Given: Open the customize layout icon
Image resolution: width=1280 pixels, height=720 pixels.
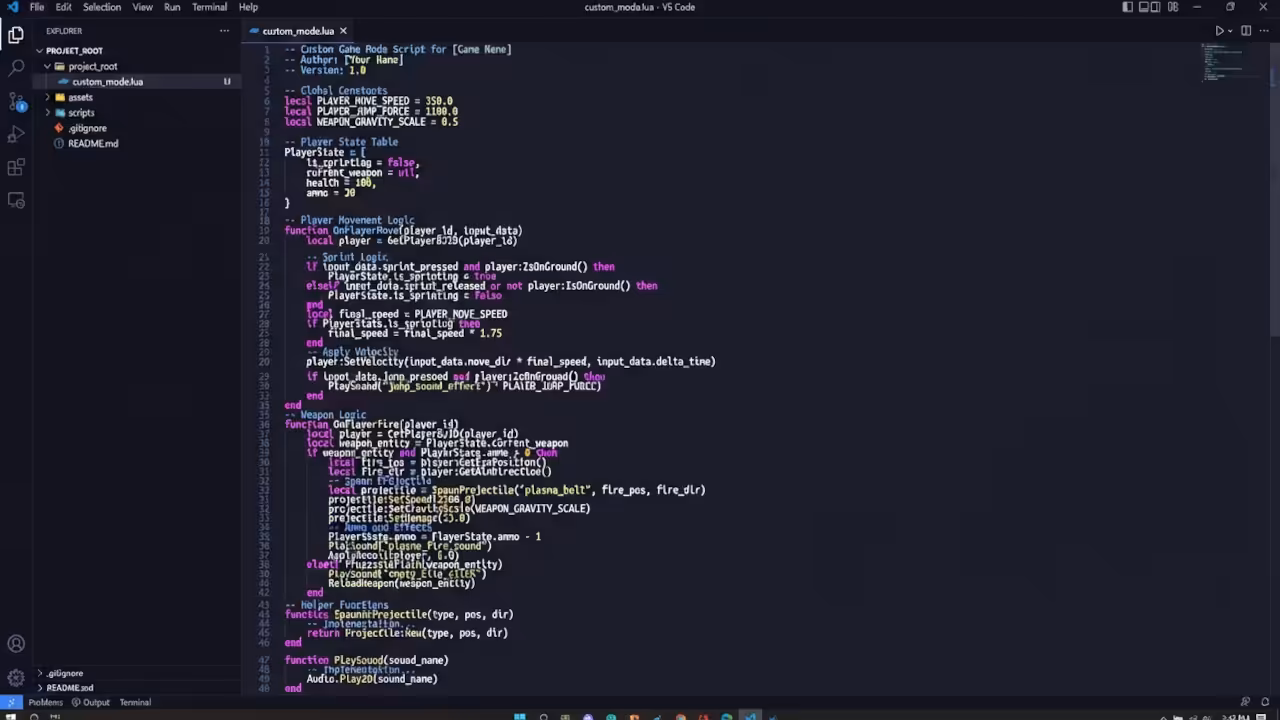Looking at the screenshot, I should coord(1173,7).
